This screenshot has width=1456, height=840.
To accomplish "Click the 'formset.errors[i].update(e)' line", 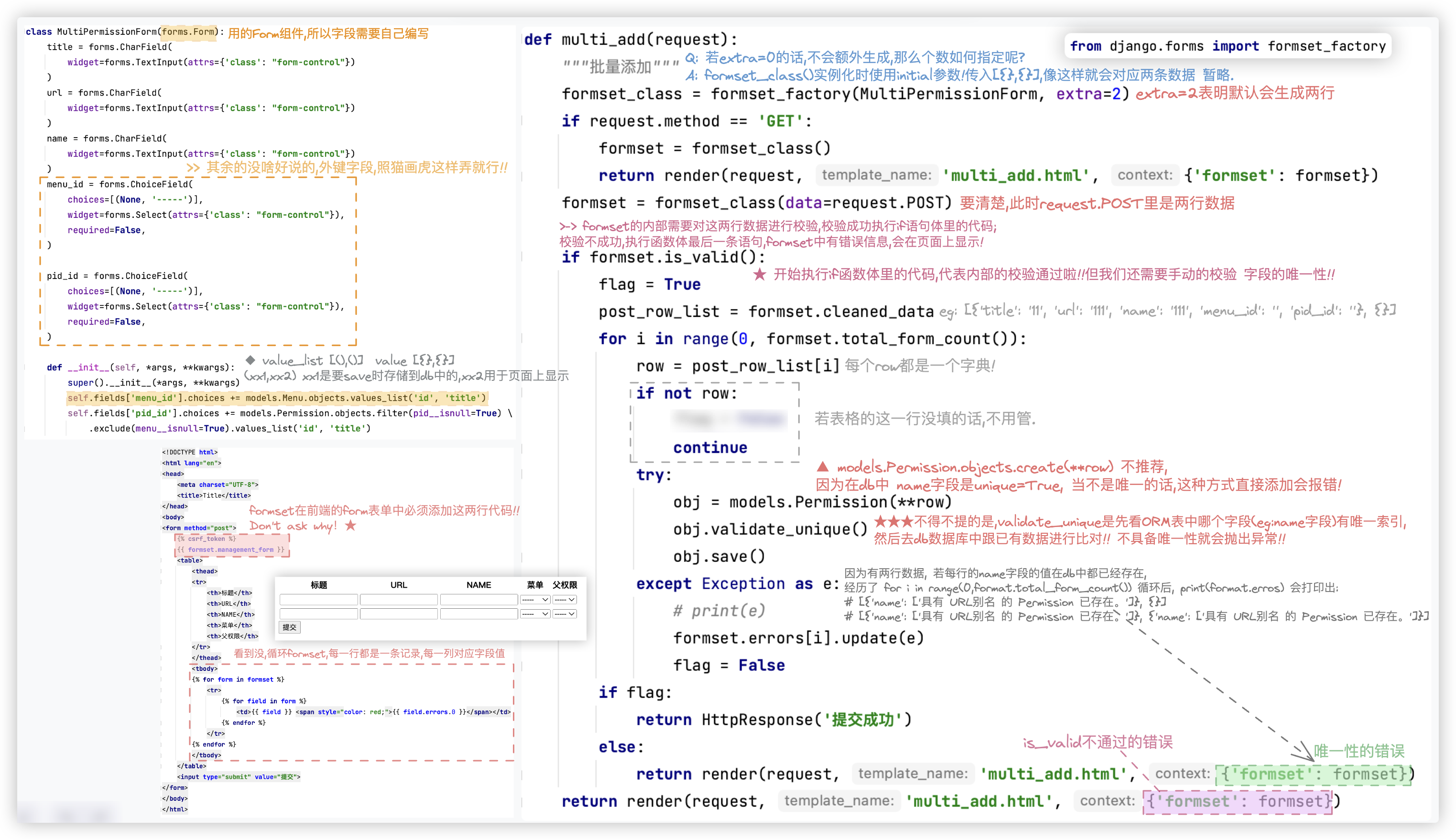I will point(798,638).
